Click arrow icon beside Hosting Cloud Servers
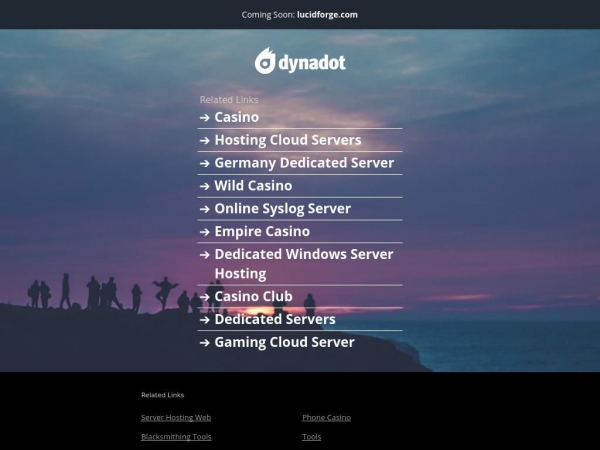The width and height of the screenshot is (600, 450). [205, 140]
